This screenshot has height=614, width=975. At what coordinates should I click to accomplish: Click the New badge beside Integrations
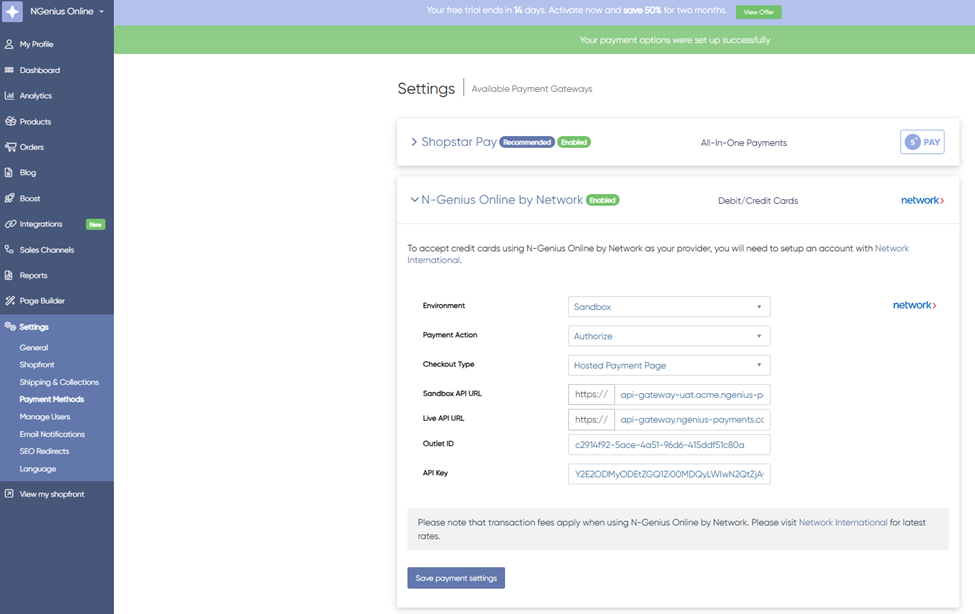[95, 225]
